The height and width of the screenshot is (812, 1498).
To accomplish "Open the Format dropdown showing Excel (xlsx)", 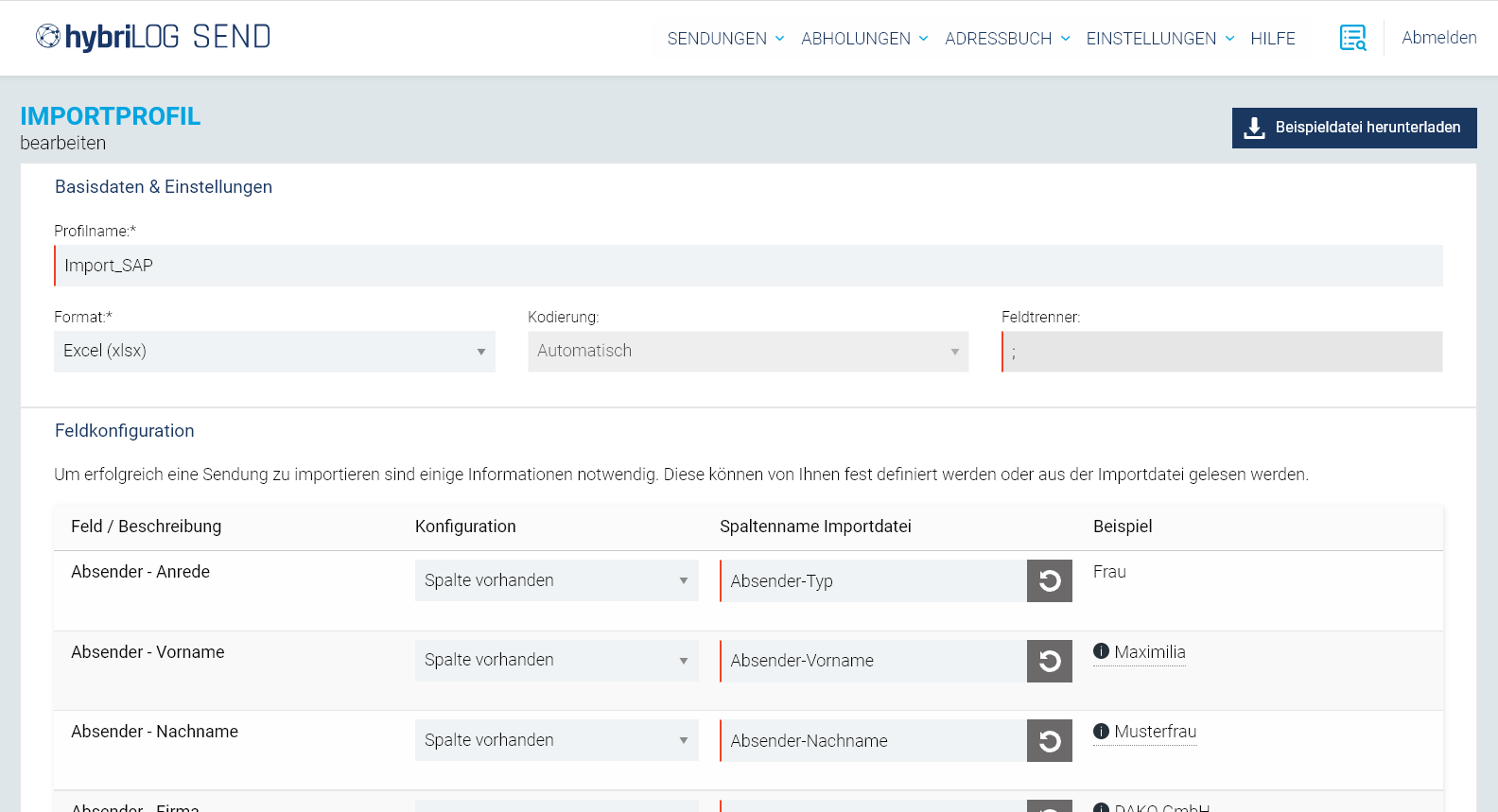I will tap(274, 352).
